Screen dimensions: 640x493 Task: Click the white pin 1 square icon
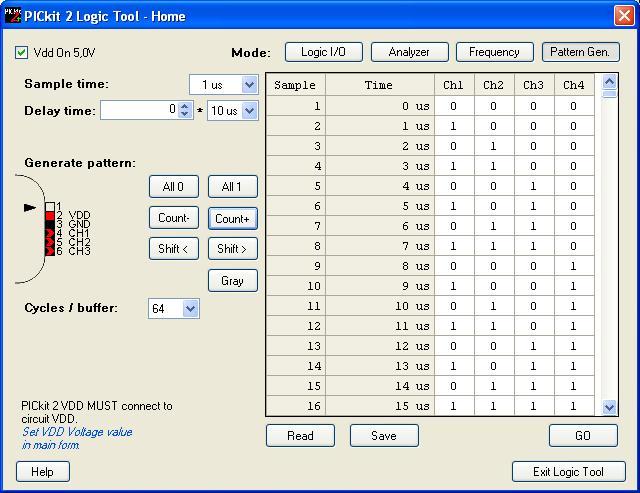[x=50, y=207]
